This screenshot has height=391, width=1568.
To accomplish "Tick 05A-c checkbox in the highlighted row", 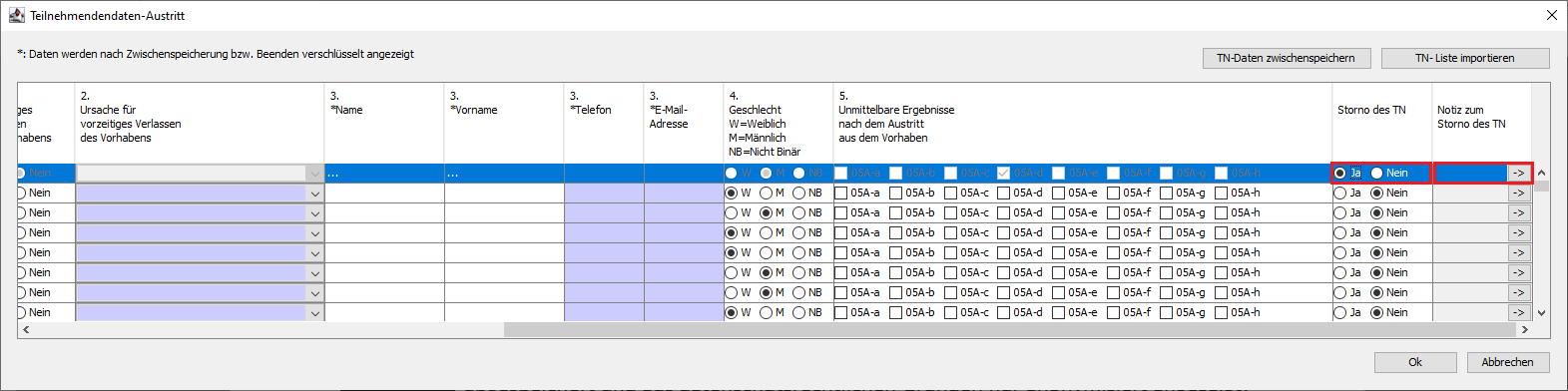I will click(950, 173).
